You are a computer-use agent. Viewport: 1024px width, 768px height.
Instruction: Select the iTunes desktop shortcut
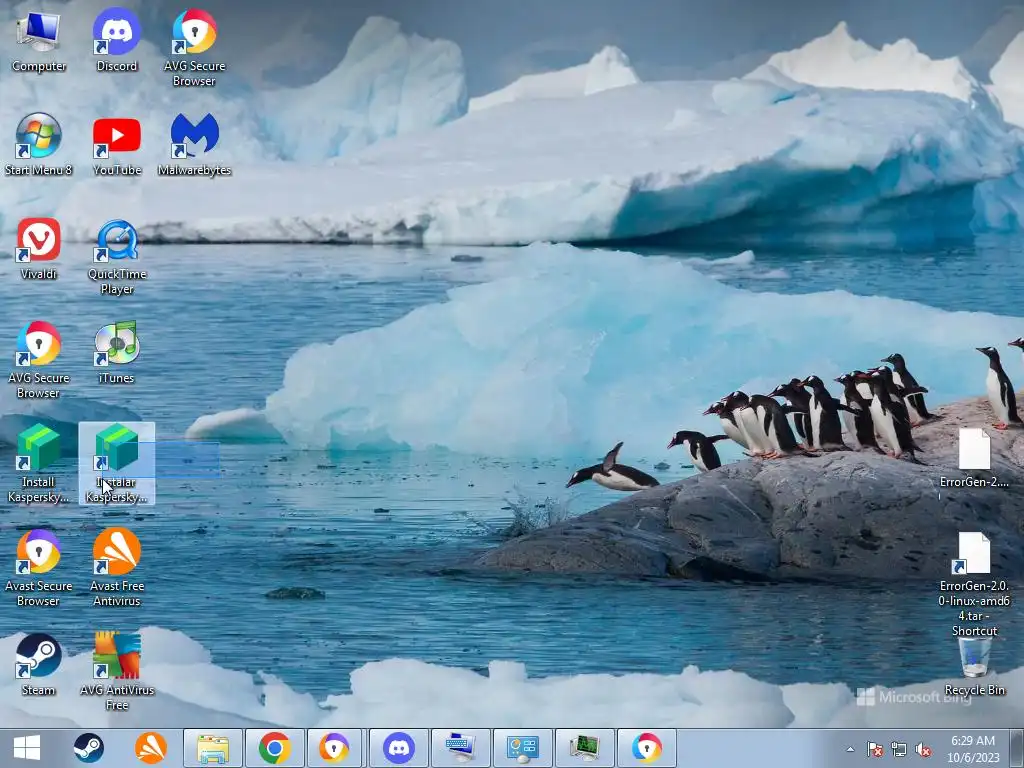click(x=116, y=353)
